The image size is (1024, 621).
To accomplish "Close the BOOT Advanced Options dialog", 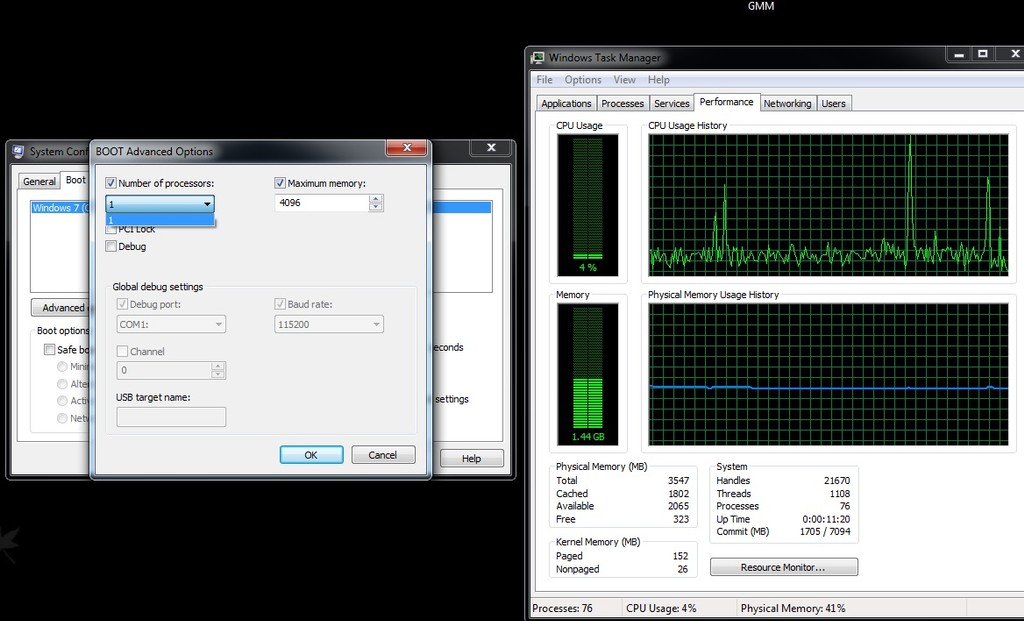I will (x=407, y=149).
